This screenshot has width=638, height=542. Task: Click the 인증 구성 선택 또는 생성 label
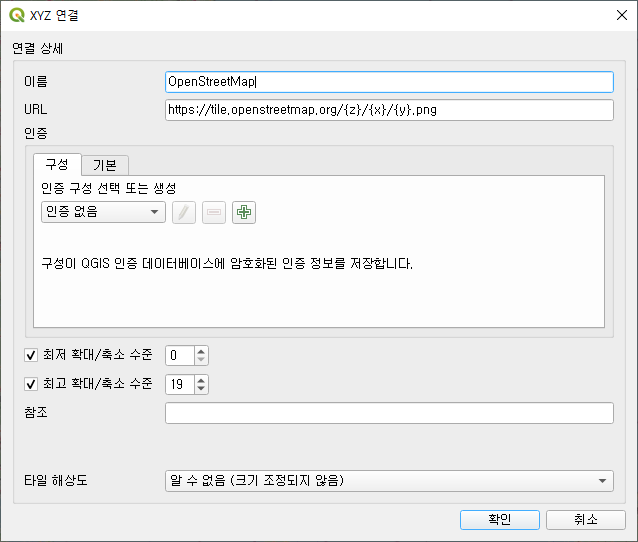109,188
